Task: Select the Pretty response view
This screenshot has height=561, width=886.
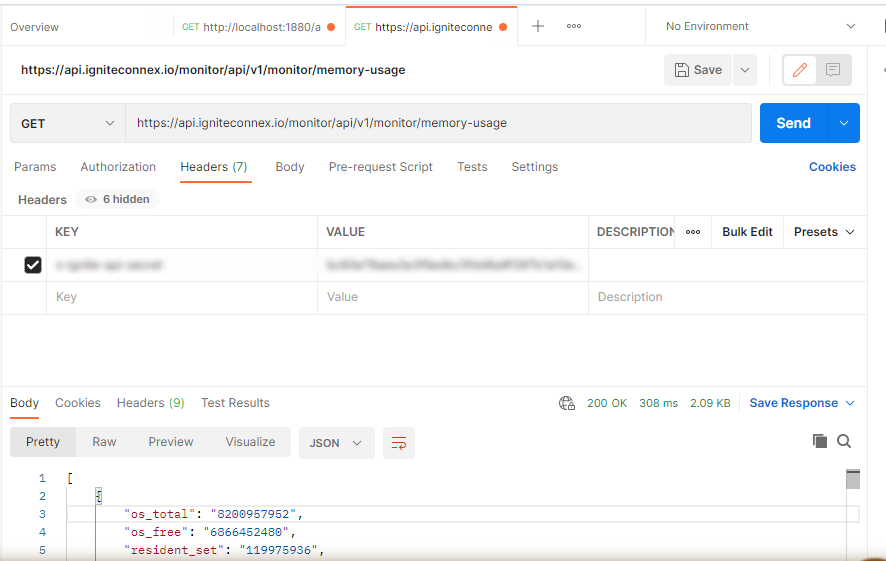Action: (x=43, y=442)
